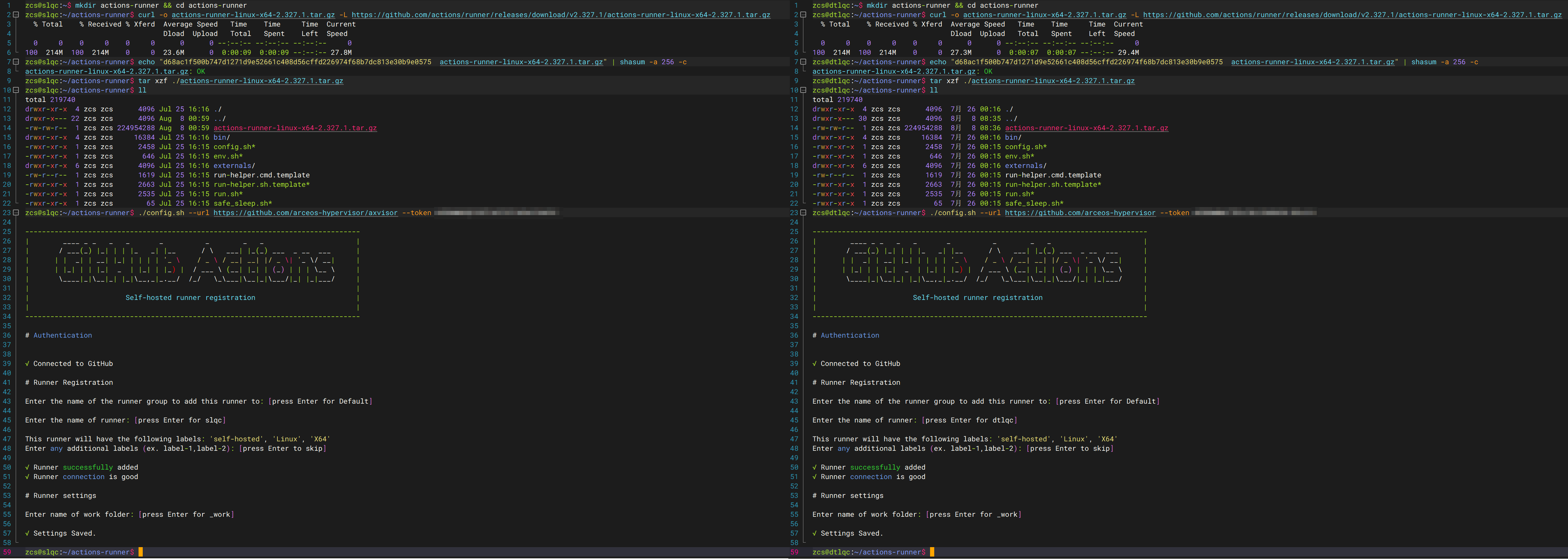
Task: Place cursor at left terminal prompt on line 59
Action: [141, 552]
